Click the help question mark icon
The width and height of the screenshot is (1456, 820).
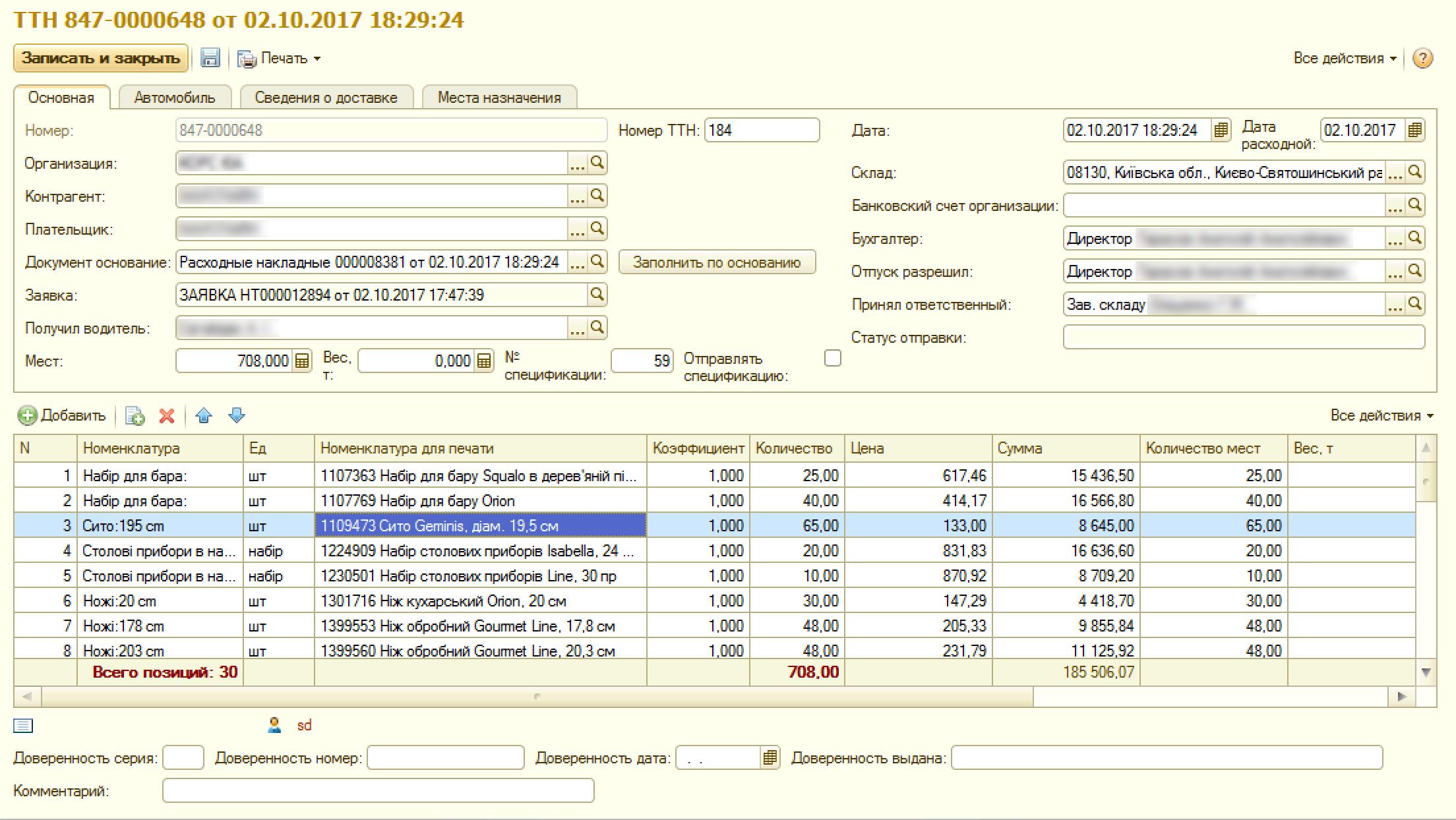point(1422,59)
